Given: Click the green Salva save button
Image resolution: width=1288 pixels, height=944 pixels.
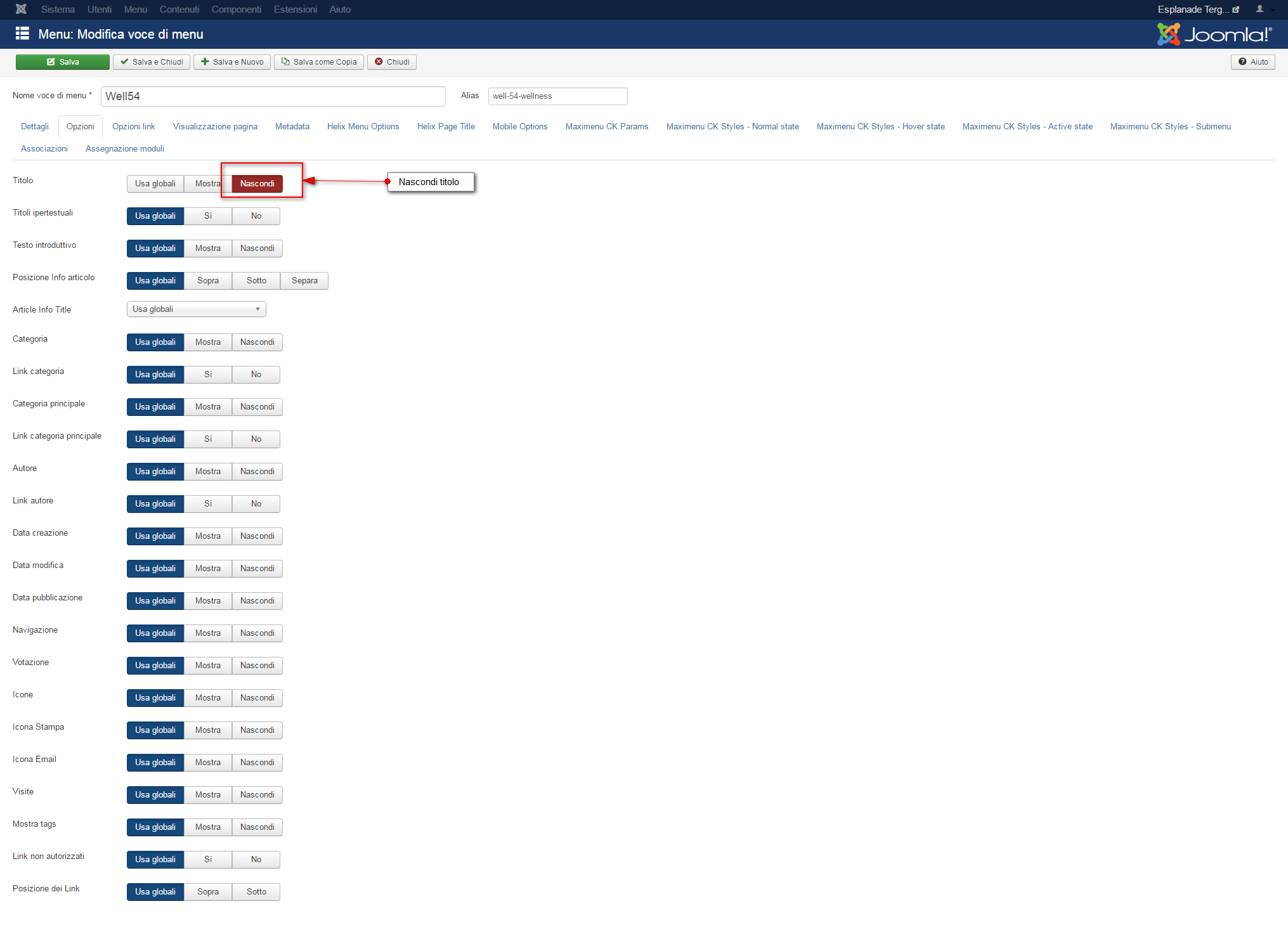Looking at the screenshot, I should [x=63, y=61].
